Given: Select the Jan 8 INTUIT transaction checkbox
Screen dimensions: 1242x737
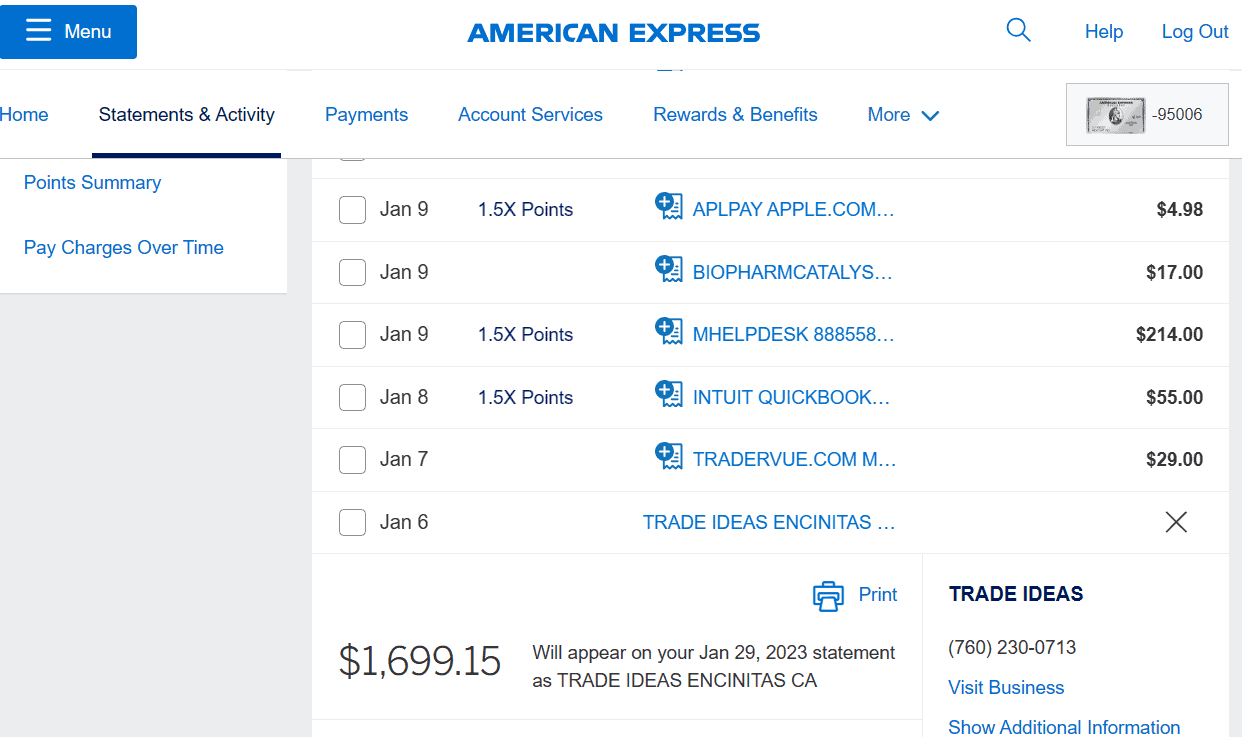Looking at the screenshot, I should (x=352, y=397).
